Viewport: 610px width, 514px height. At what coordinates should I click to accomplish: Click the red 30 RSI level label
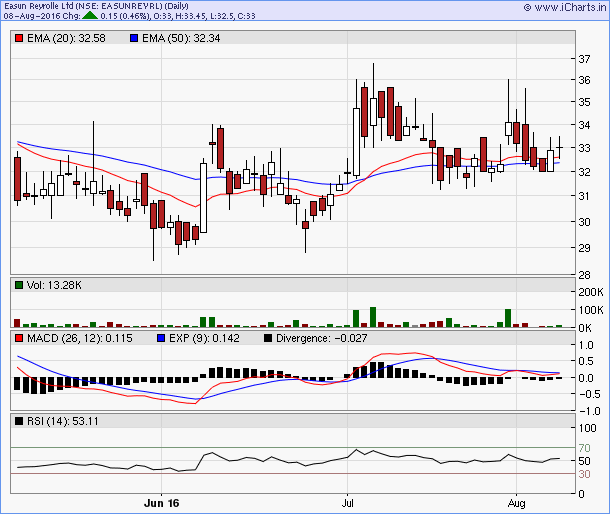[584, 474]
